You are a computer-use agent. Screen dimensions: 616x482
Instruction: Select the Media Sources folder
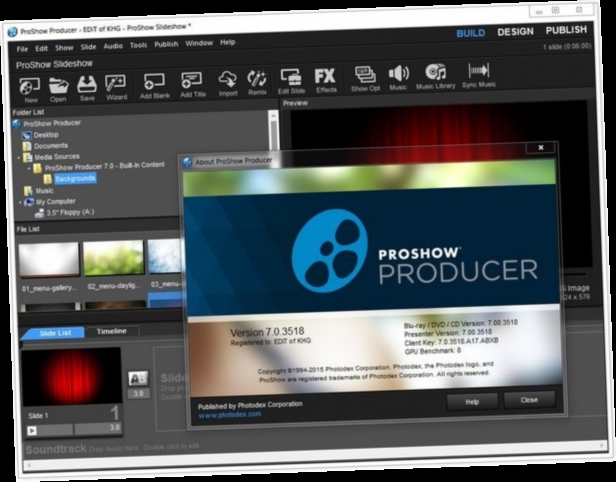coord(57,157)
